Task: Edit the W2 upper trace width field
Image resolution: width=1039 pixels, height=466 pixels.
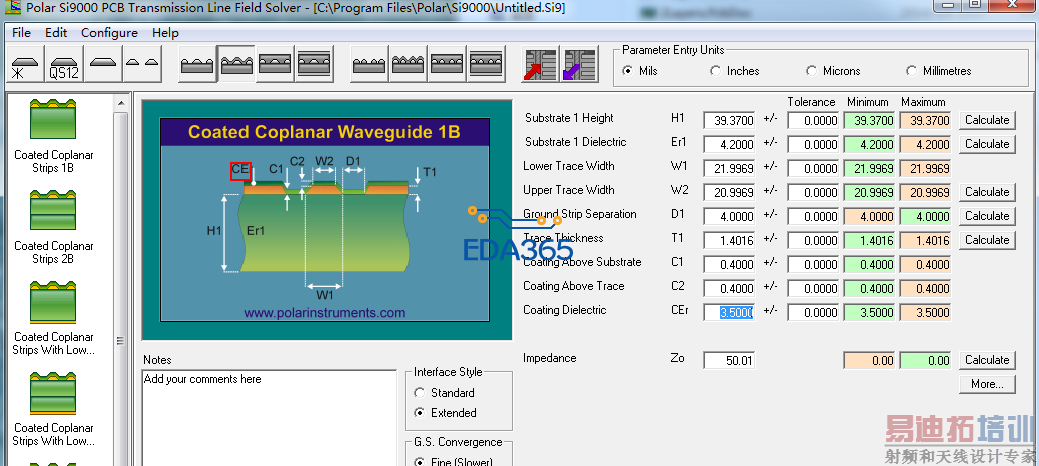Action: 729,192
